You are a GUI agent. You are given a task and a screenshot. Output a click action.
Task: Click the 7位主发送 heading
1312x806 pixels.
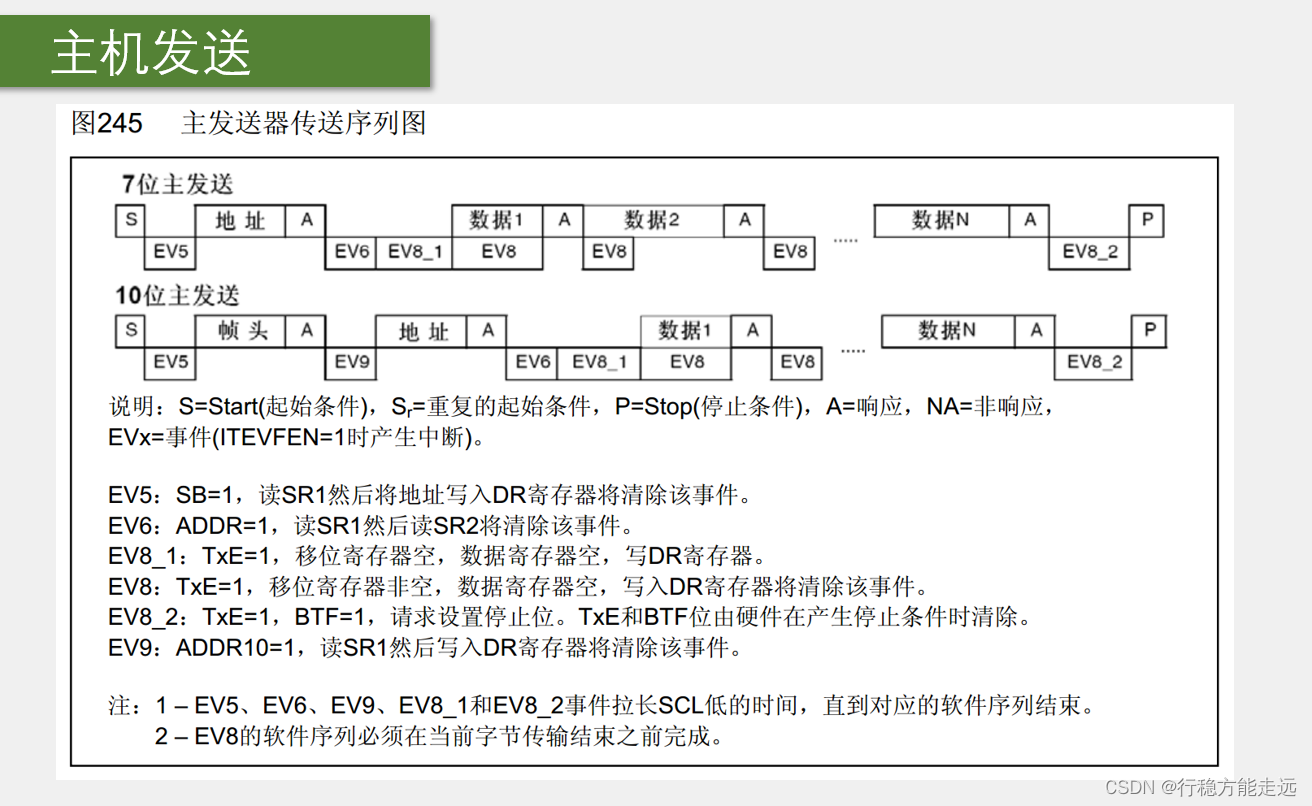coord(177,184)
